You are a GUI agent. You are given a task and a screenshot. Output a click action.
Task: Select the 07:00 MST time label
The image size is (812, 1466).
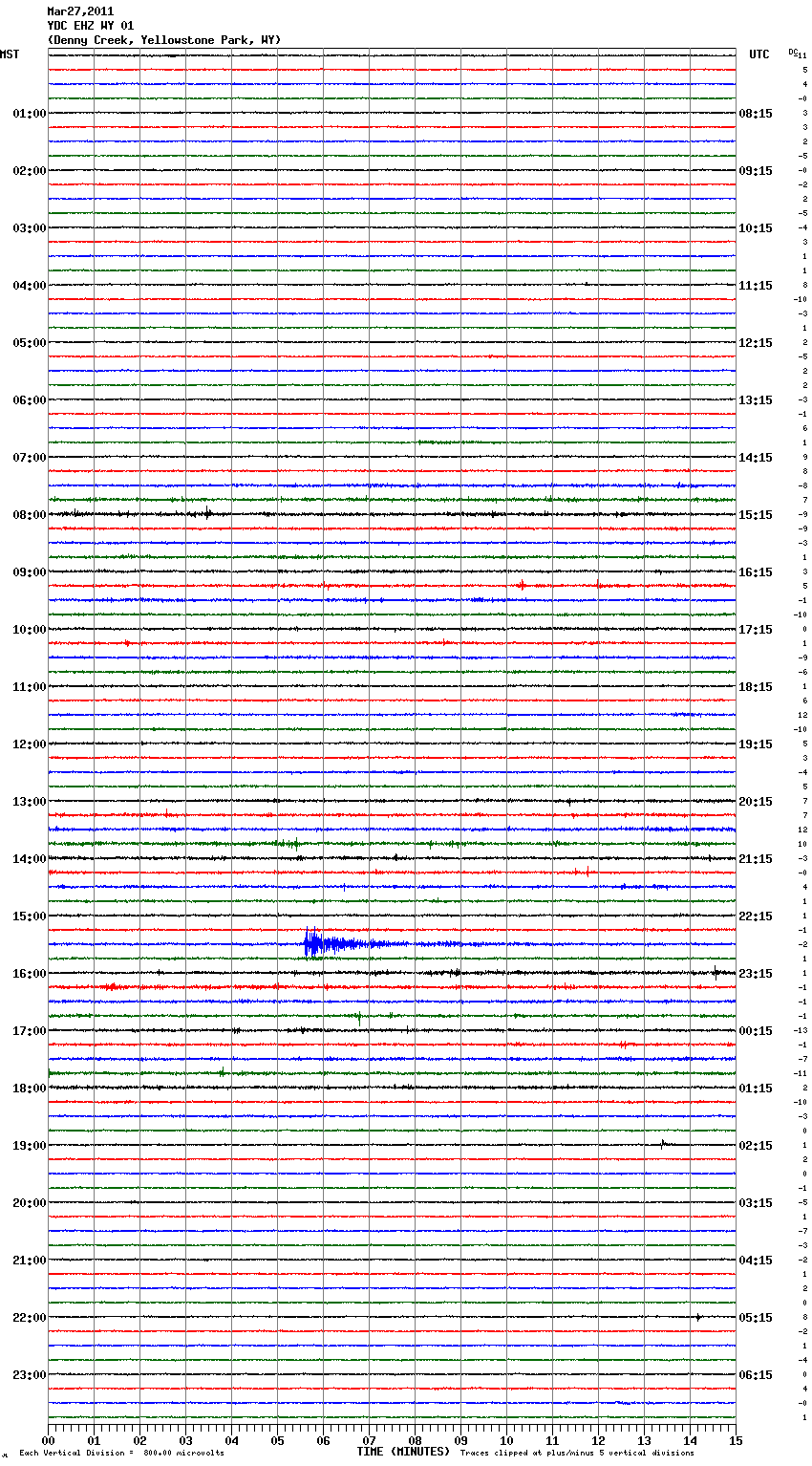click(x=30, y=458)
